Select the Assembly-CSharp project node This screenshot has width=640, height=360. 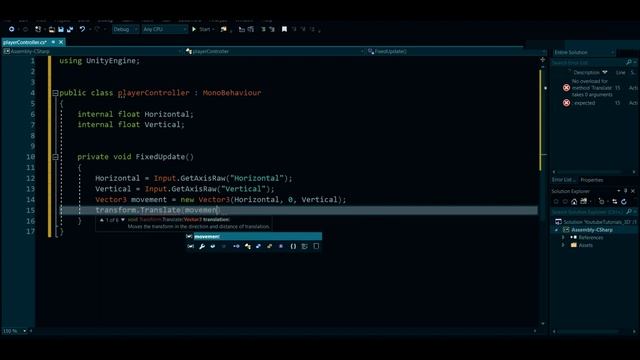(592, 230)
